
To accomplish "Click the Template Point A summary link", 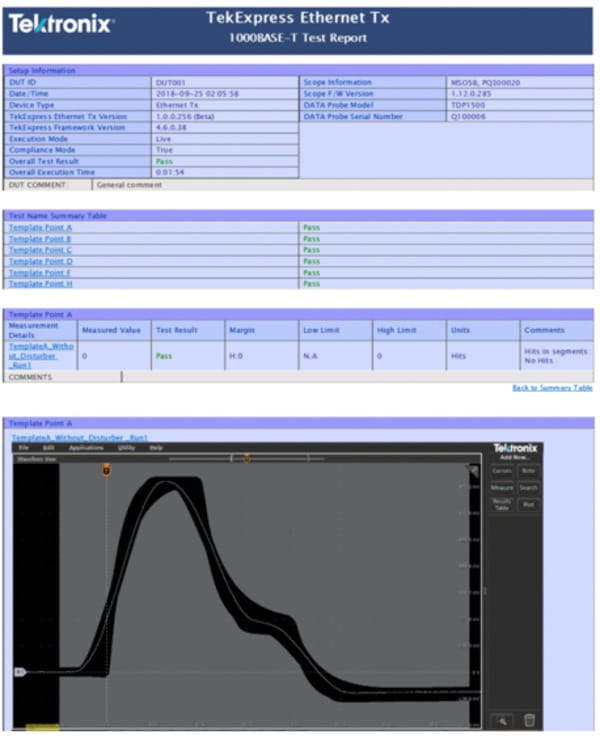I will point(40,228).
